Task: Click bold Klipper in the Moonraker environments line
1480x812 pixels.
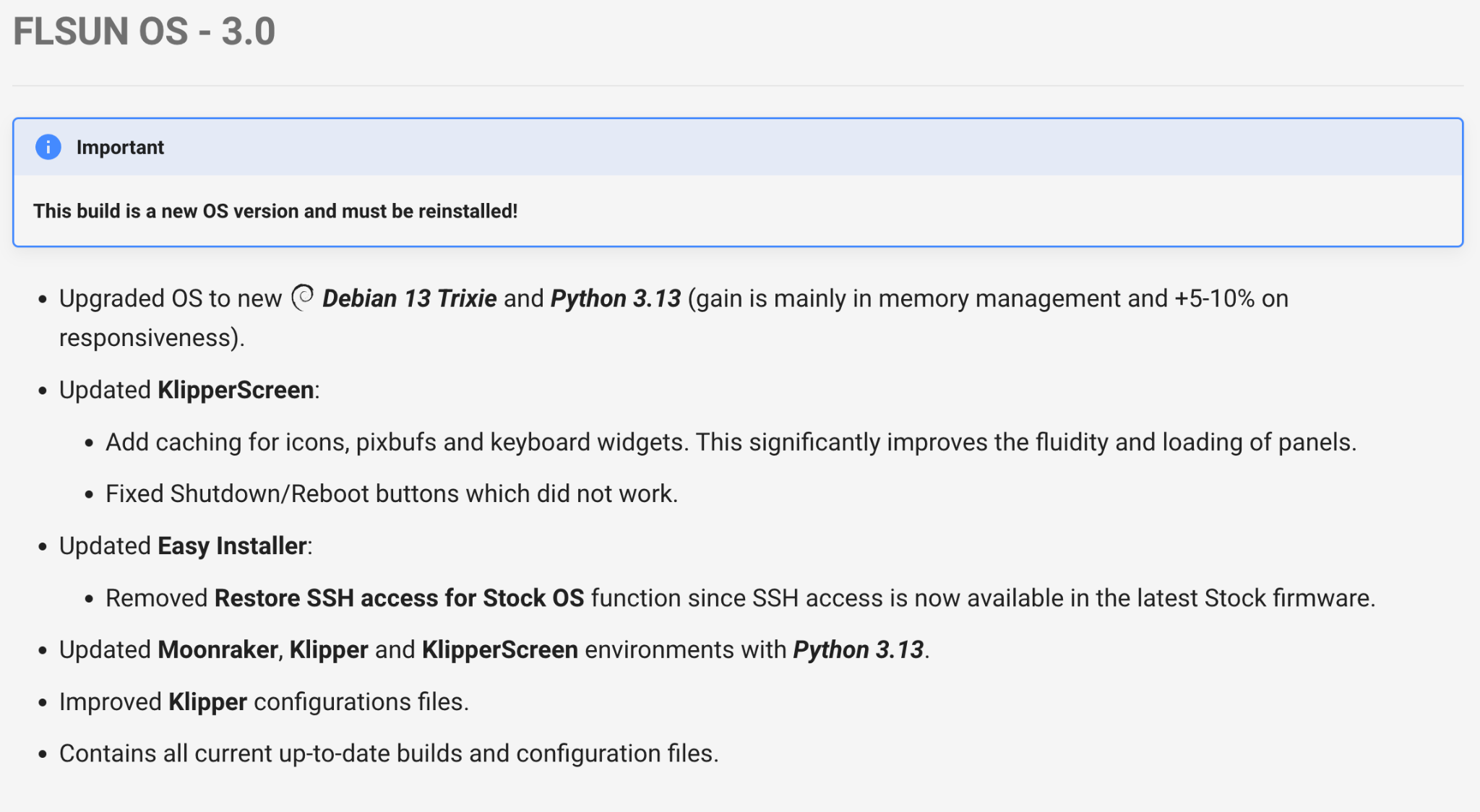Action: (329, 650)
